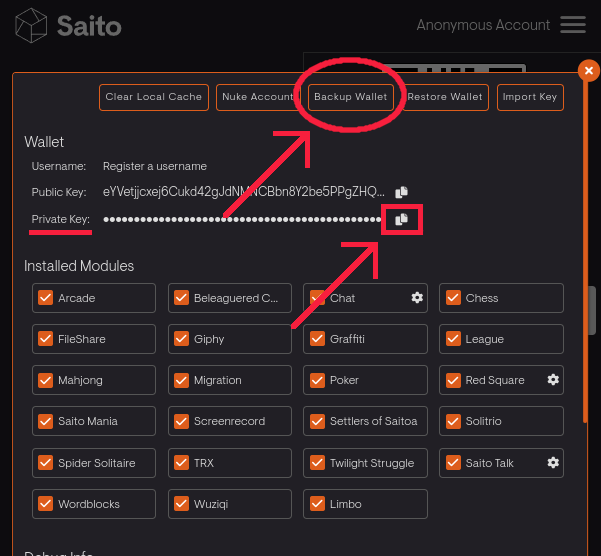
Task: Close the settings overlay with the orange X
Action: point(589,71)
